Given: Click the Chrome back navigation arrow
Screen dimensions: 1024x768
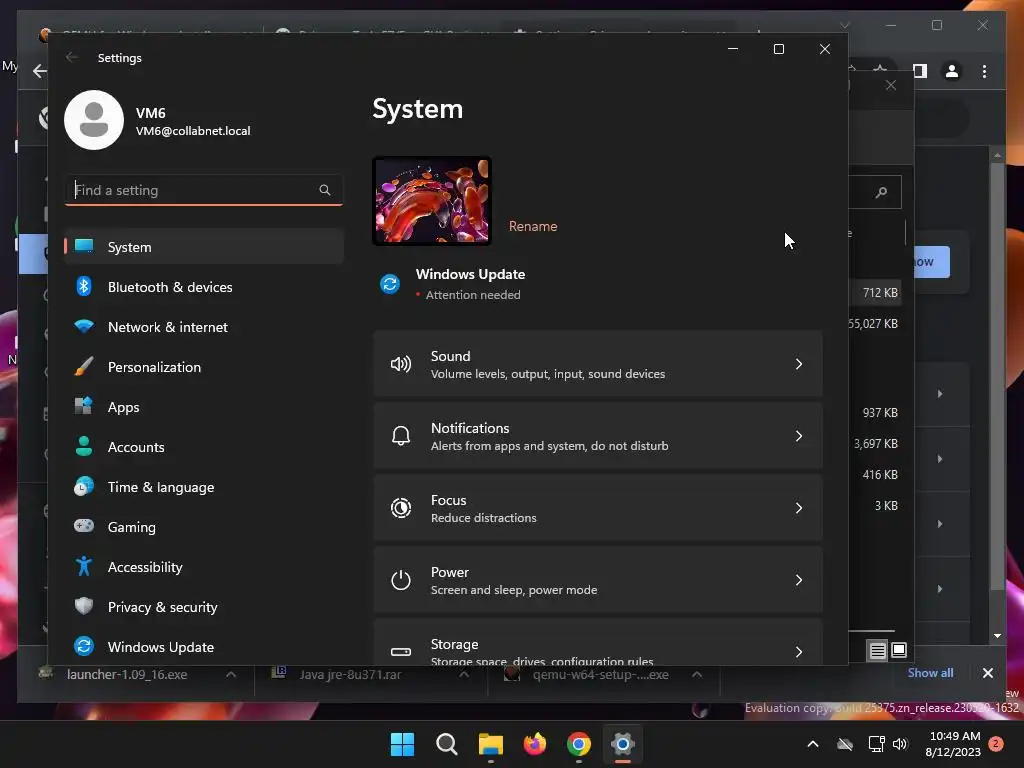Looking at the screenshot, I should (39, 71).
